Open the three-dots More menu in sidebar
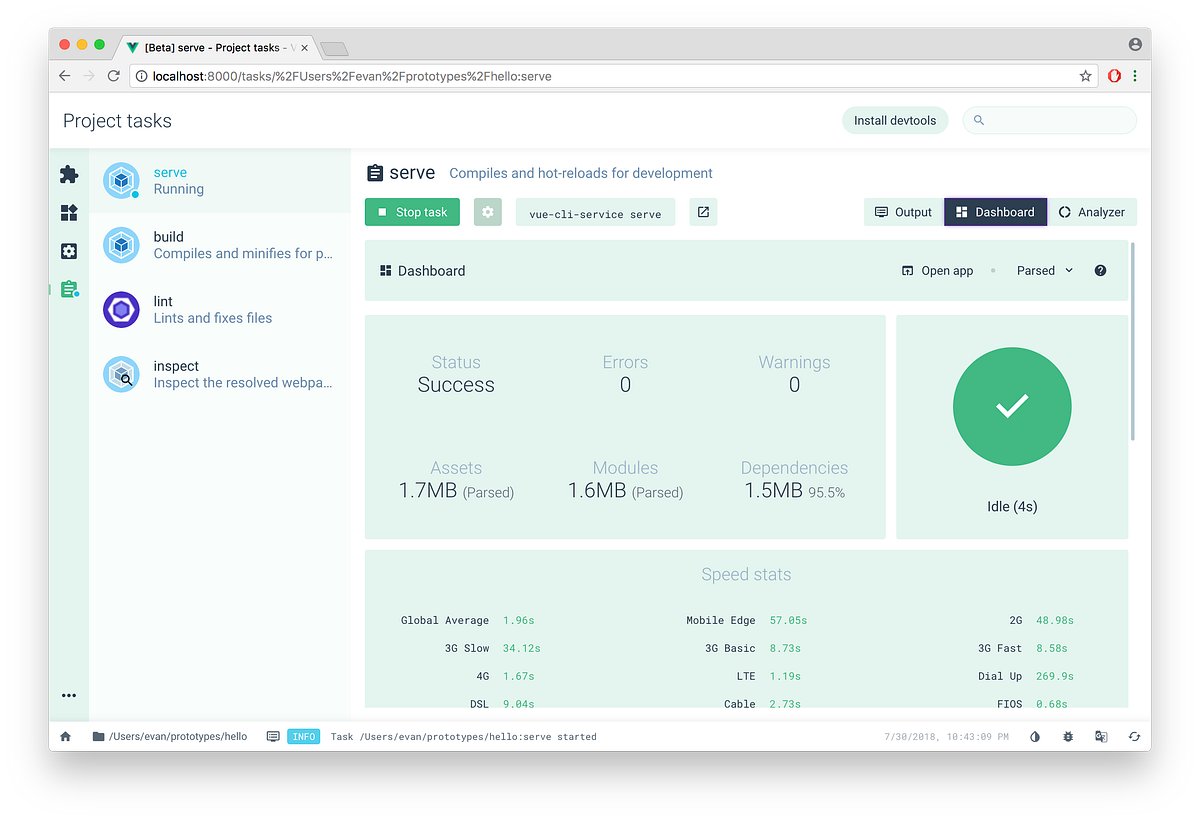1200x821 pixels. click(69, 695)
